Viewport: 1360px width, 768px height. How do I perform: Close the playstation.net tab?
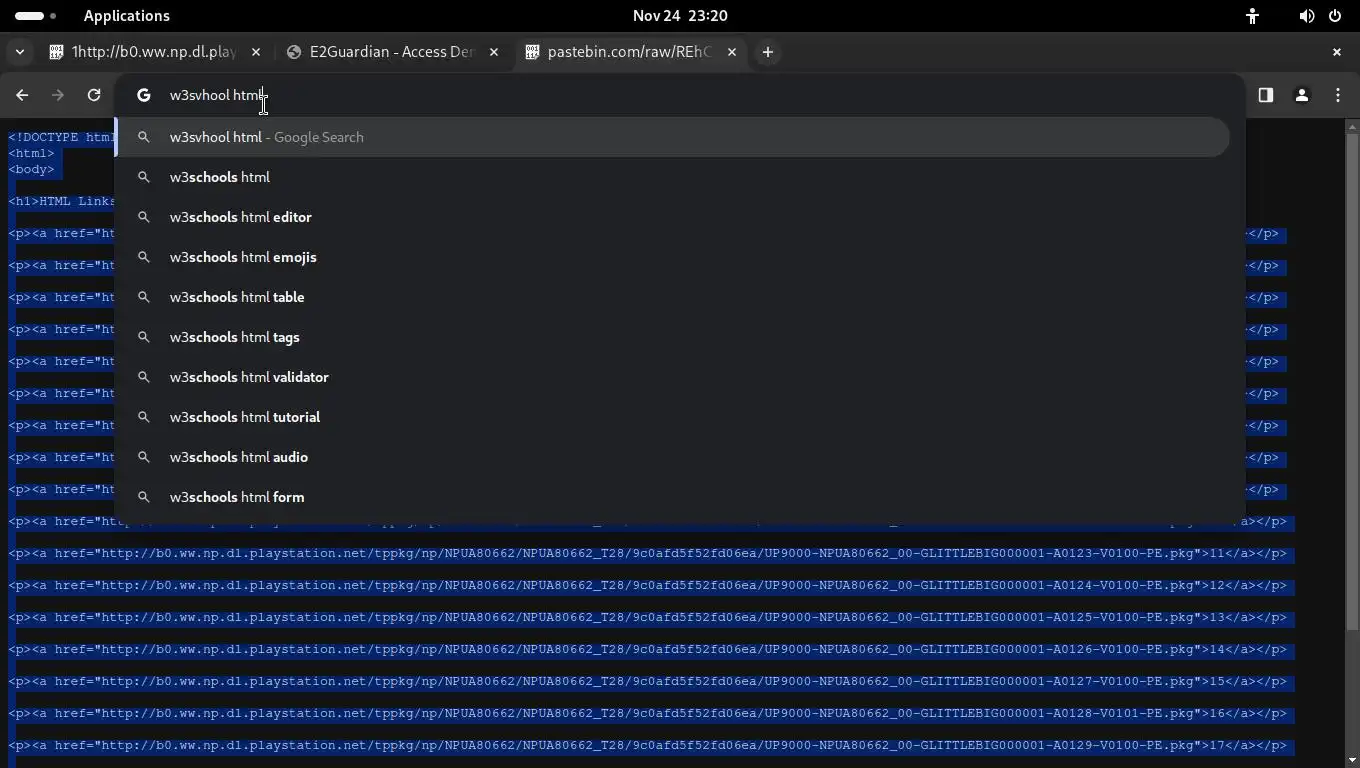256,52
